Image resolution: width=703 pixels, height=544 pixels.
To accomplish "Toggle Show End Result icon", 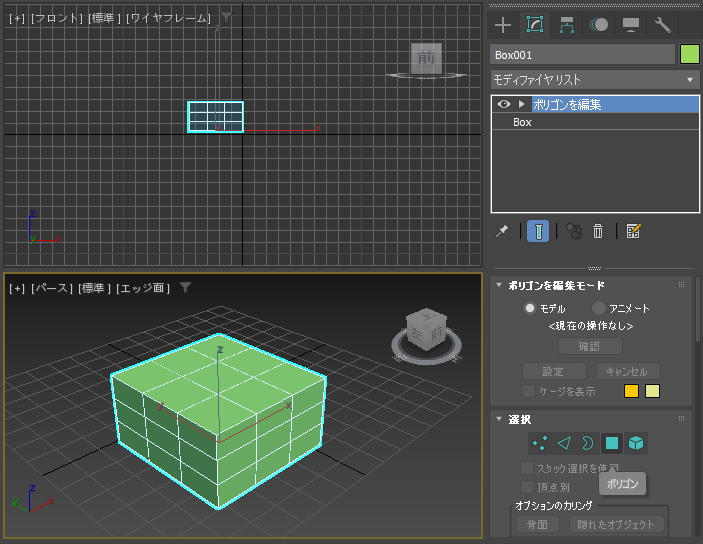I will point(538,231).
